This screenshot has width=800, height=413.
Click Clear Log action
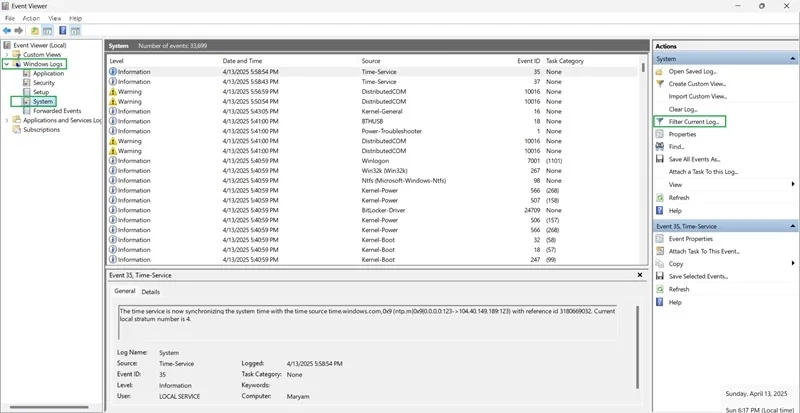pyautogui.click(x=683, y=109)
